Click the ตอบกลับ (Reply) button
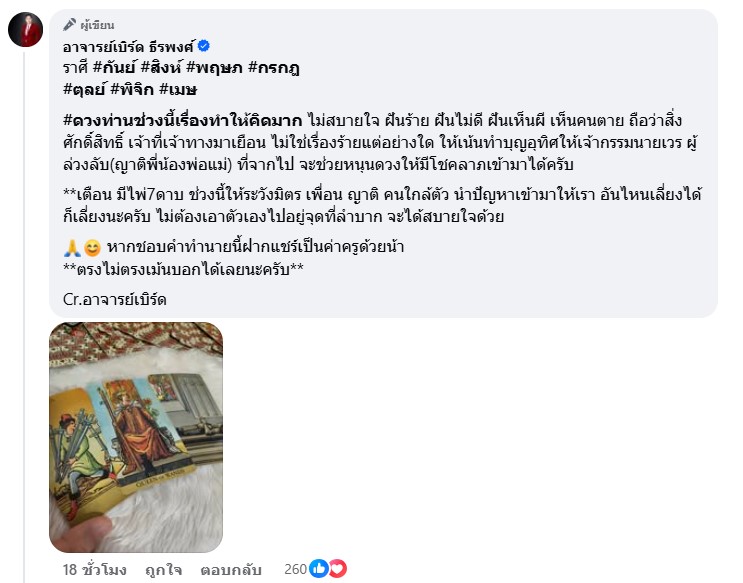The image size is (743, 583). click(231, 569)
